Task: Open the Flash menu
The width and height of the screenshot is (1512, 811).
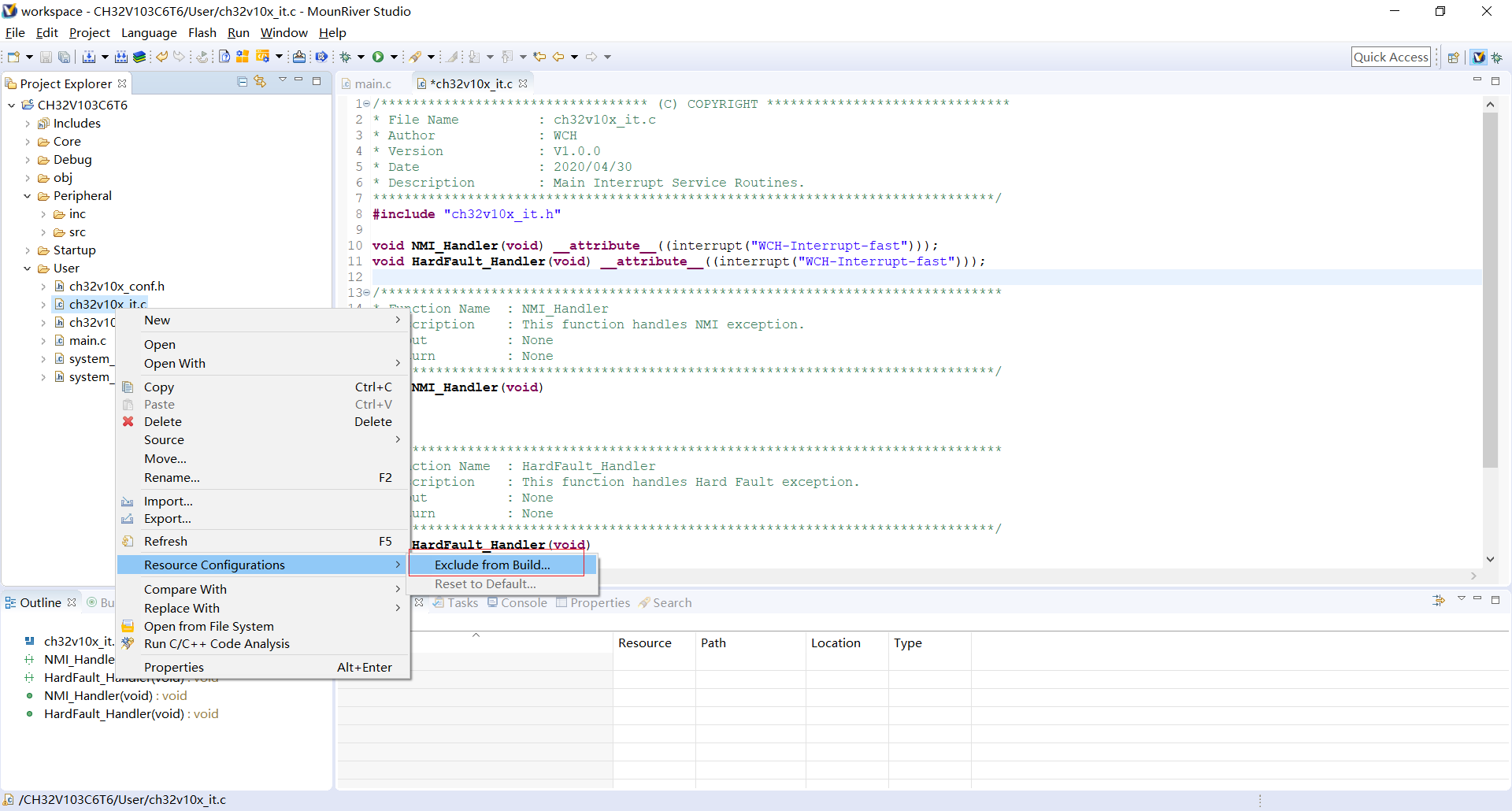Action: pyautogui.click(x=202, y=33)
